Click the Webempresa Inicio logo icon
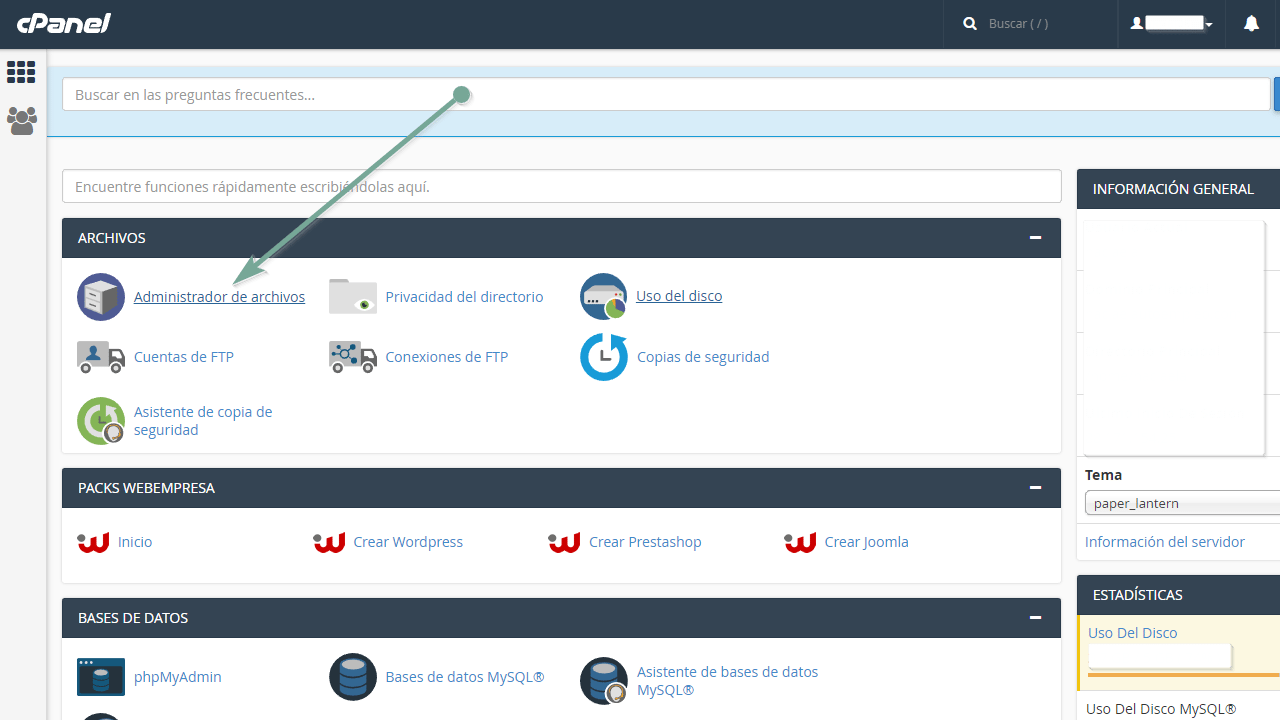This screenshot has width=1280, height=720. (x=93, y=542)
